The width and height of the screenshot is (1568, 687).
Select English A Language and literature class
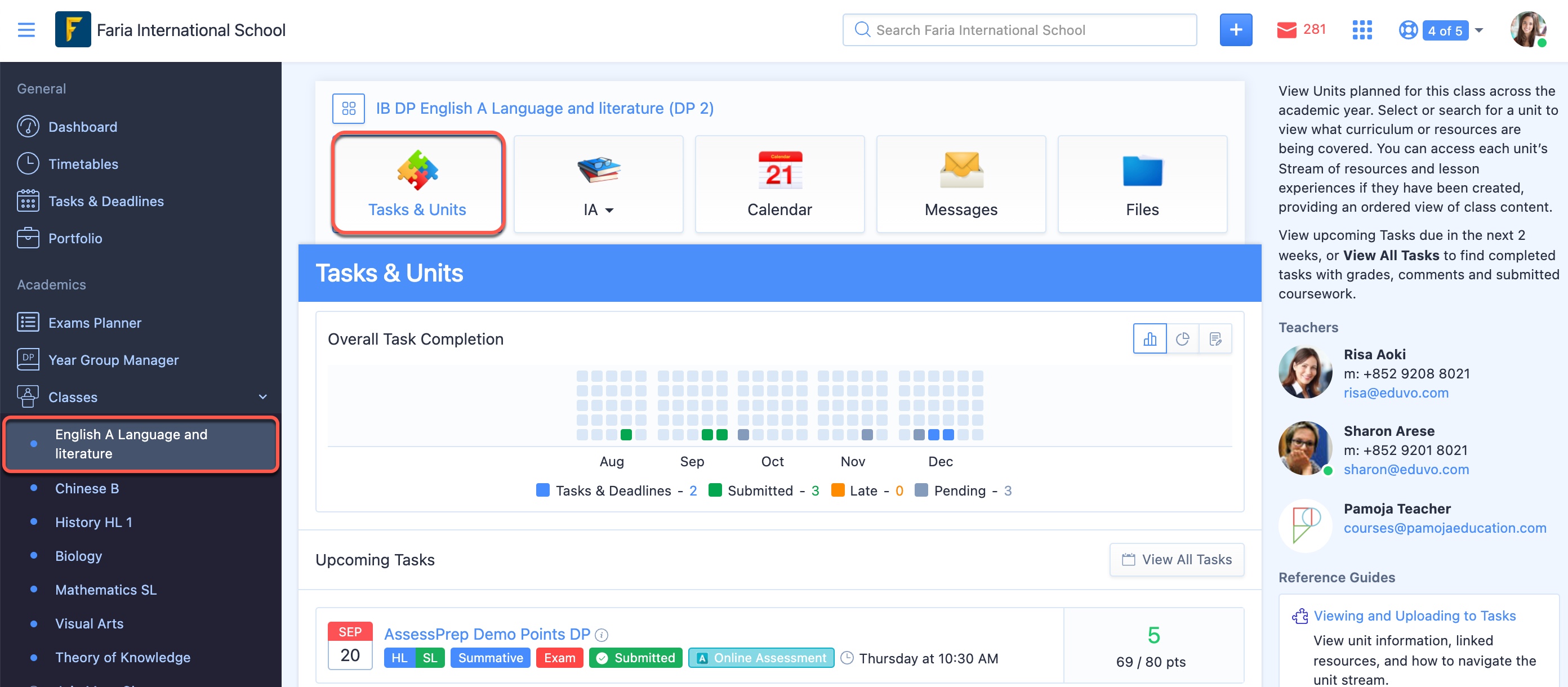141,444
